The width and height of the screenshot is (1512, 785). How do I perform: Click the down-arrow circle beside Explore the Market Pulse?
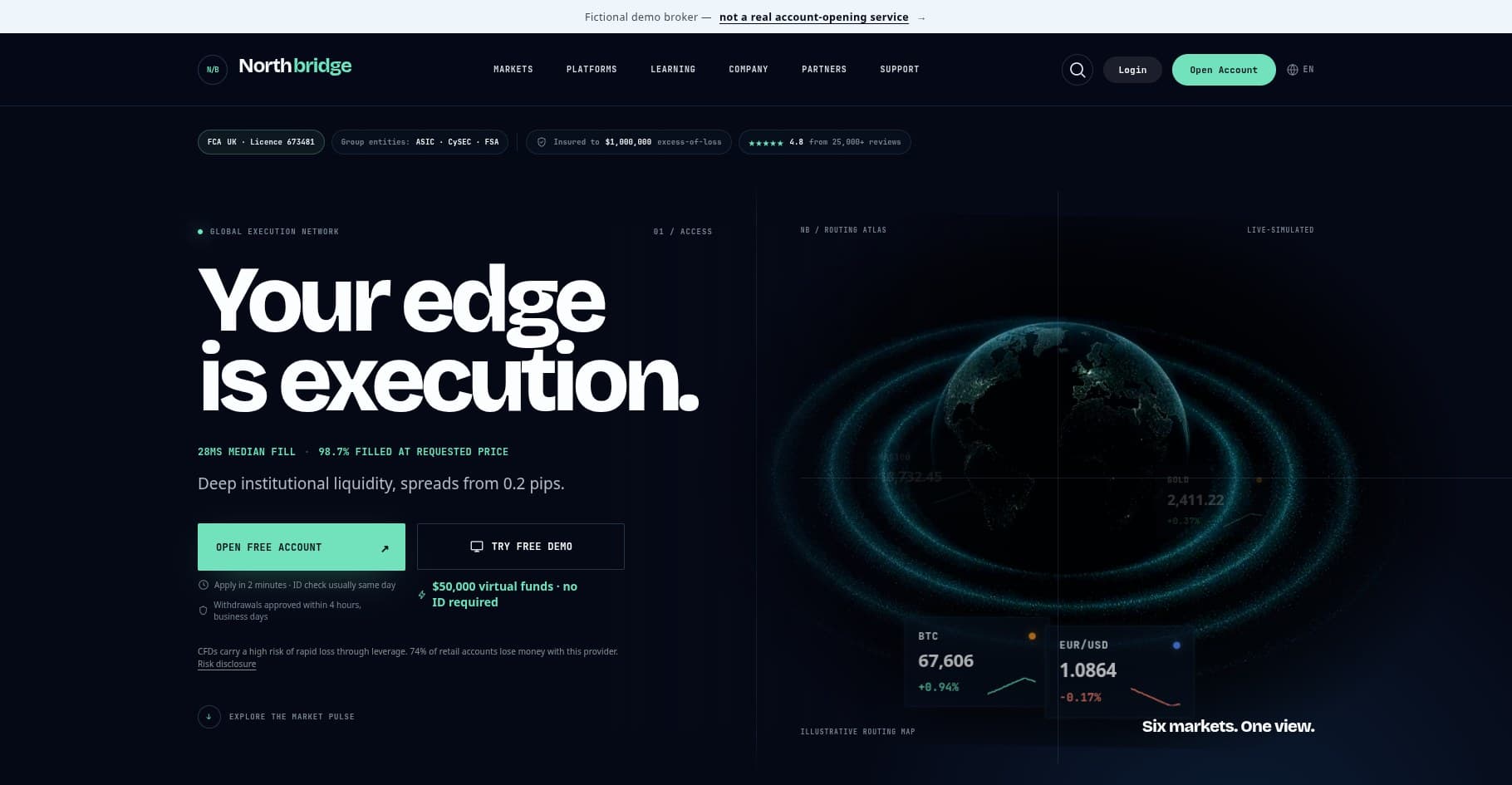click(x=209, y=716)
